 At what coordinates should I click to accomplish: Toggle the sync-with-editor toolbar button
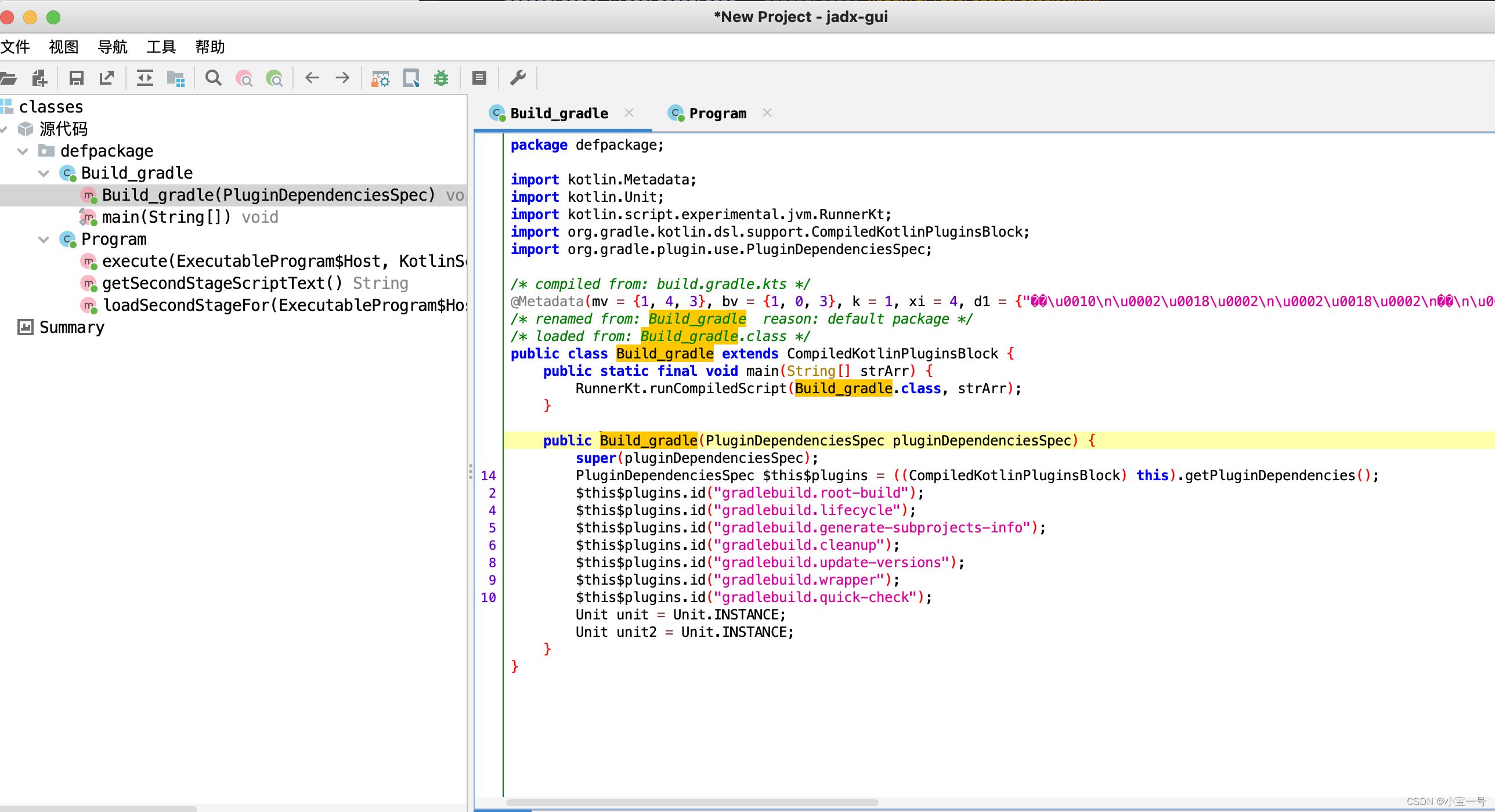pos(145,78)
